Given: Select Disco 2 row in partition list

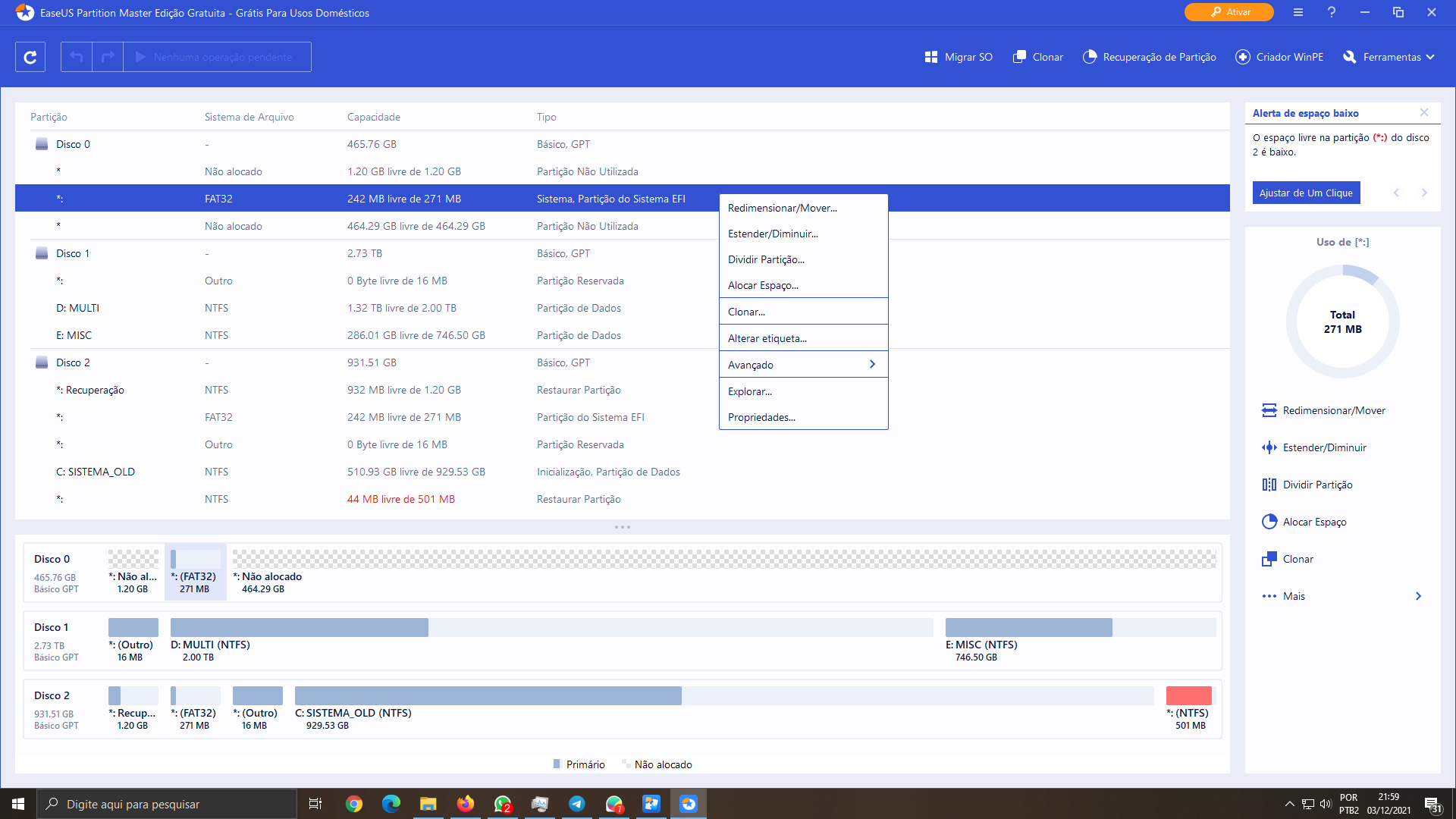Looking at the screenshot, I should coord(622,362).
